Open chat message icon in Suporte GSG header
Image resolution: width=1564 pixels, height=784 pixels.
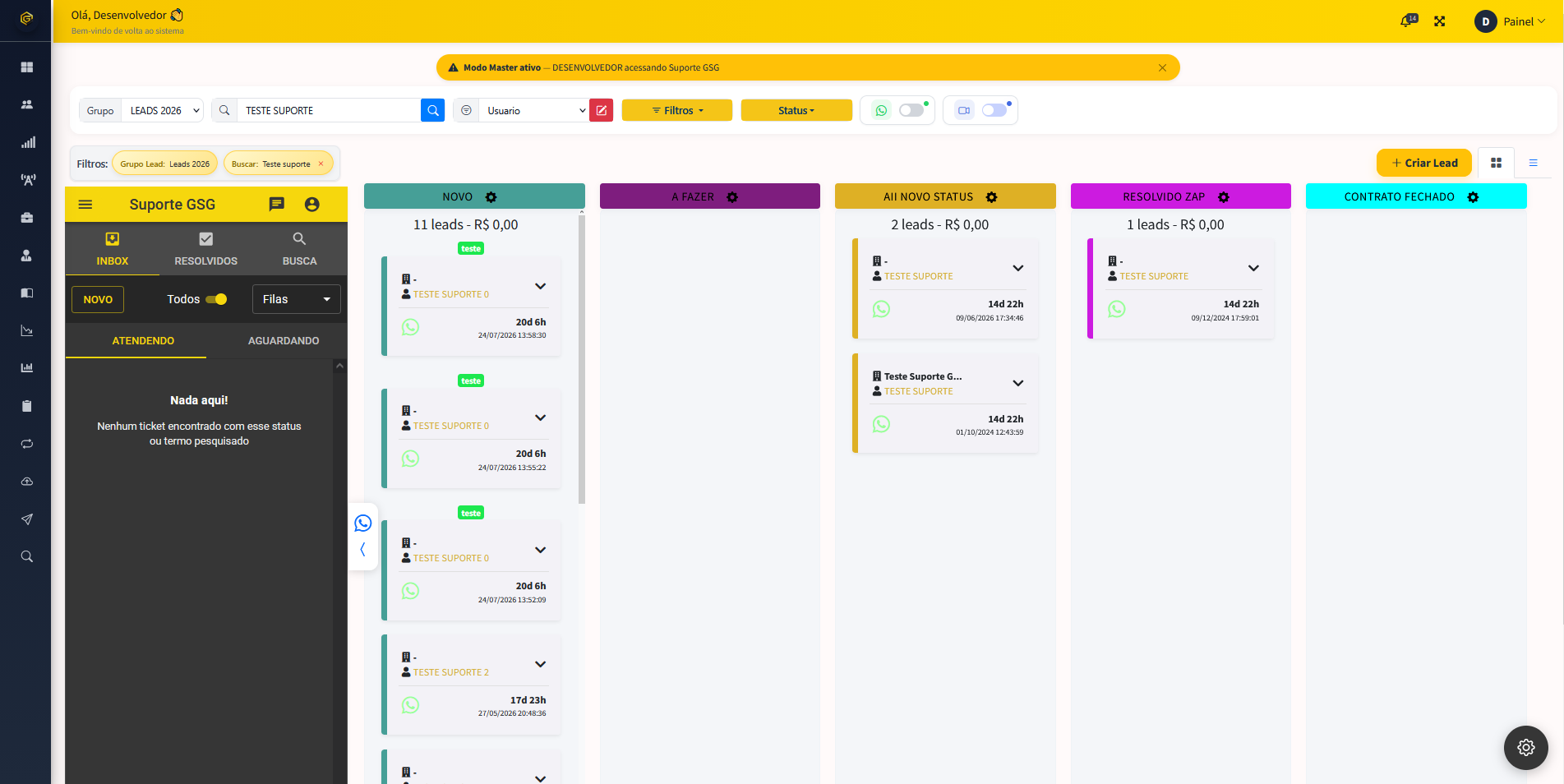(x=277, y=205)
